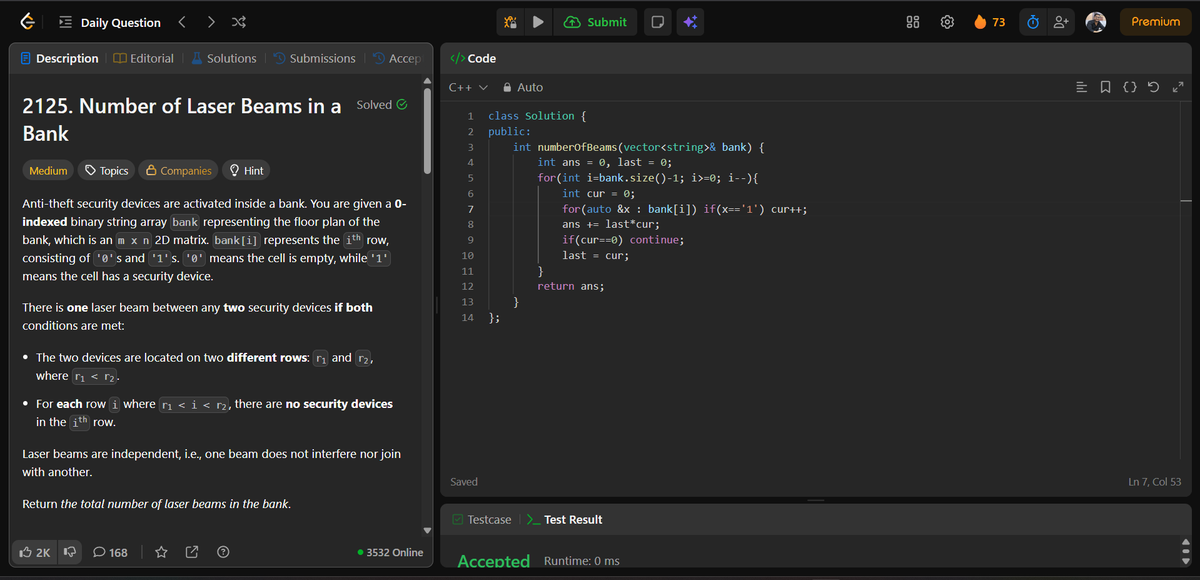Click the Accepted result text

(x=493, y=561)
